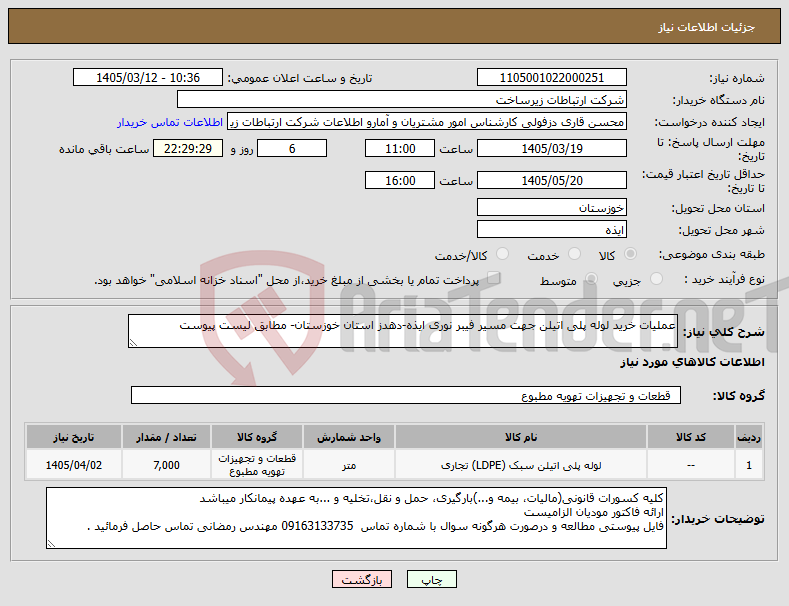Screen dimensions: 789x606
Task: Click the general description text area
Action: pos(403,331)
